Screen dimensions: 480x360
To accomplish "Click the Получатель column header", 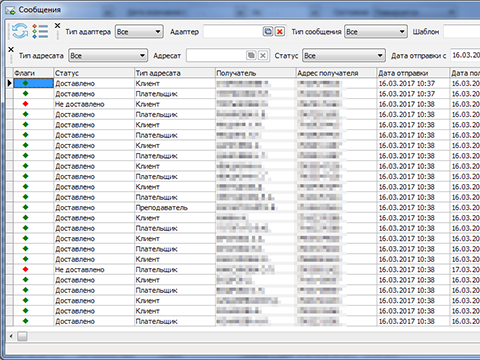I will pos(256,73).
